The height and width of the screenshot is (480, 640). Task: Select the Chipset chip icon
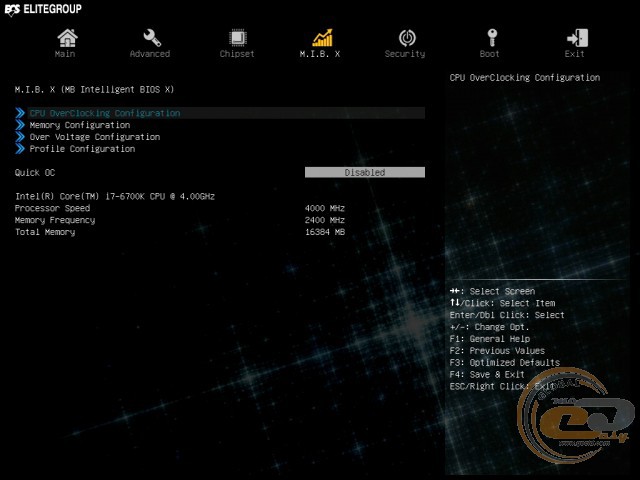(237, 38)
